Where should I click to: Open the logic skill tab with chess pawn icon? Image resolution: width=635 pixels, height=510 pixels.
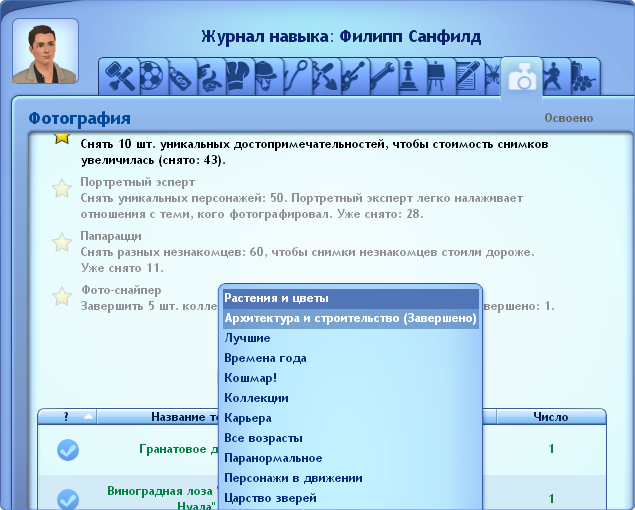[x=411, y=76]
